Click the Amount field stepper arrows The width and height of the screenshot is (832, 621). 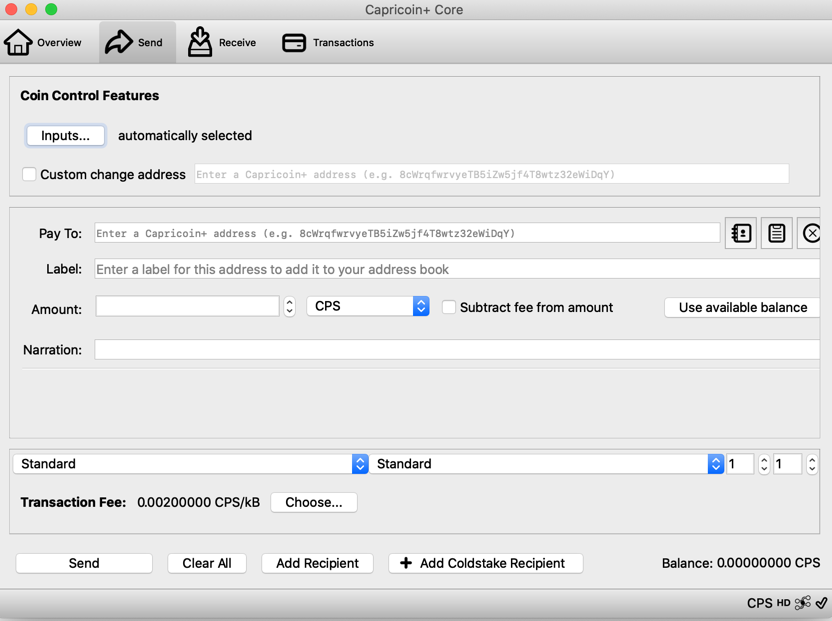click(x=289, y=306)
